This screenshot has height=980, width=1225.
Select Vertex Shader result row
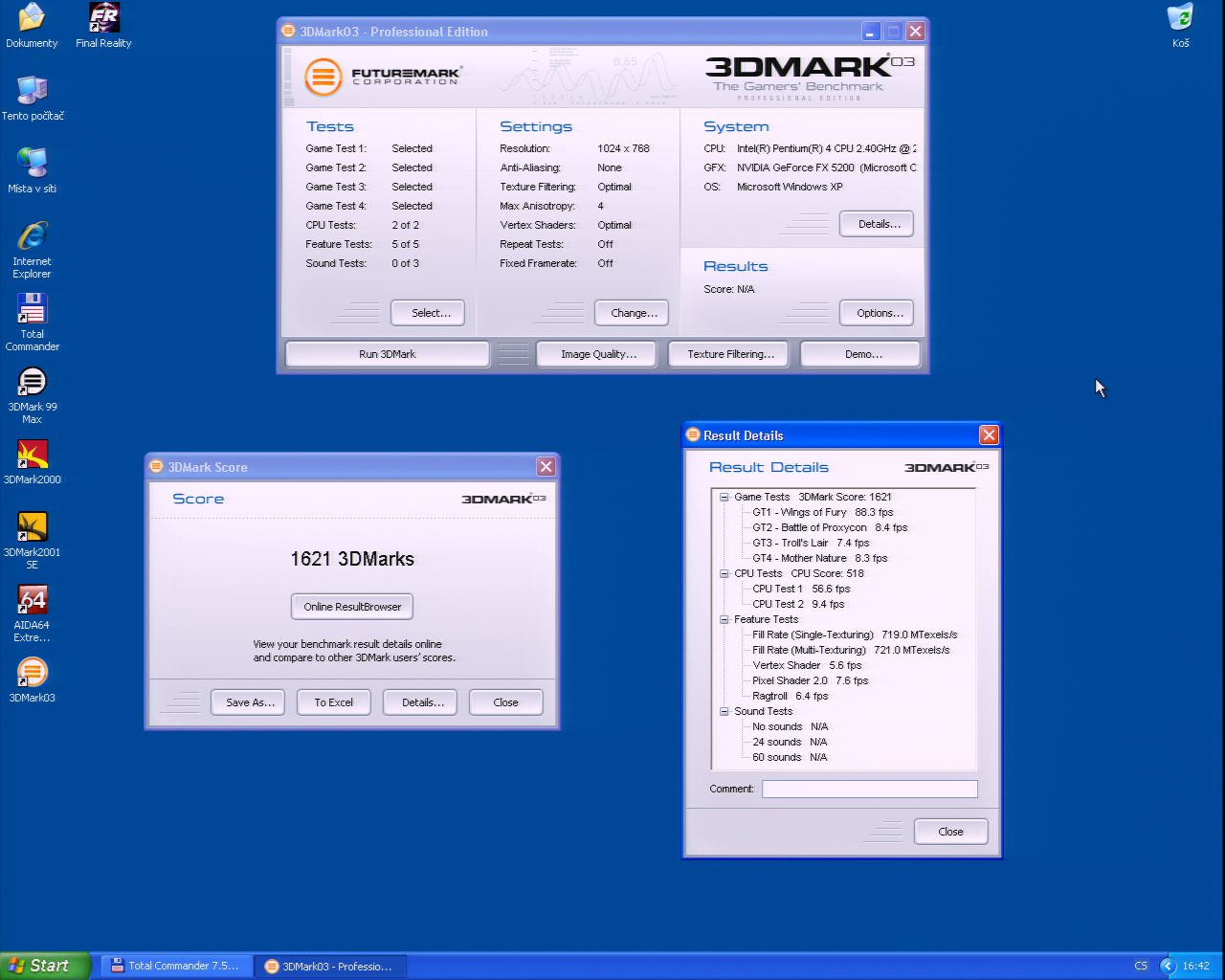[x=807, y=665]
